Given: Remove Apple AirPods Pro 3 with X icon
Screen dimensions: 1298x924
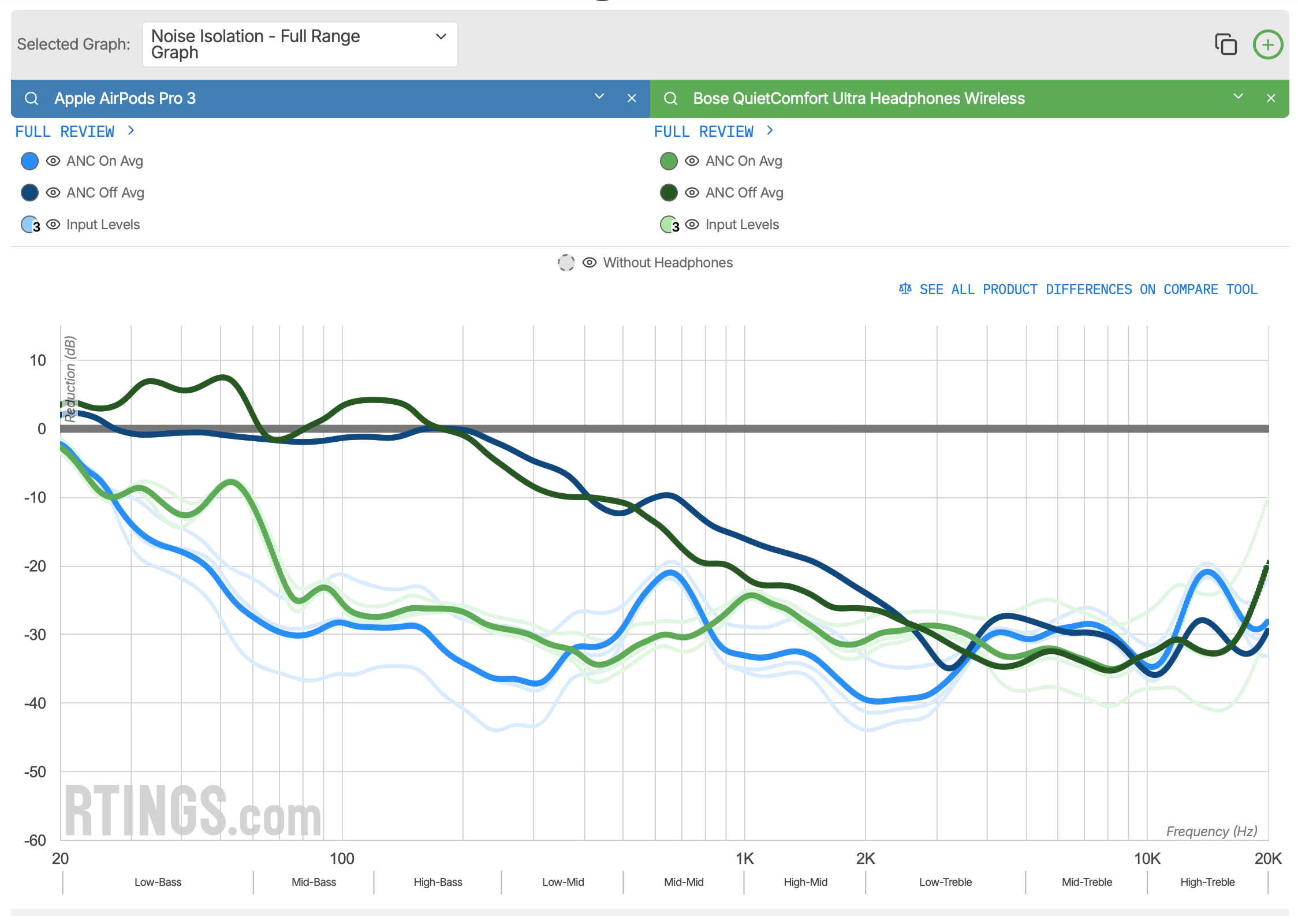Looking at the screenshot, I should pos(632,99).
